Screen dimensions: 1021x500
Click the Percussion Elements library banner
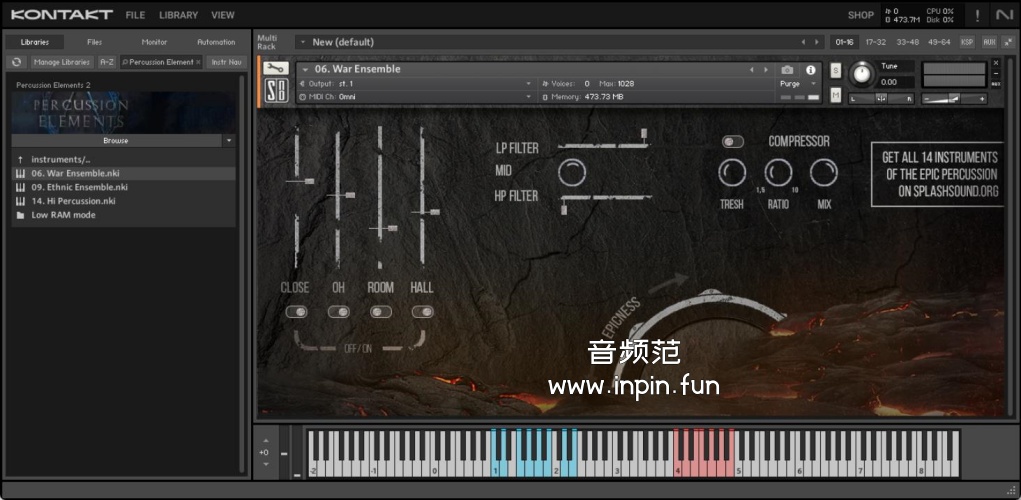[124, 112]
